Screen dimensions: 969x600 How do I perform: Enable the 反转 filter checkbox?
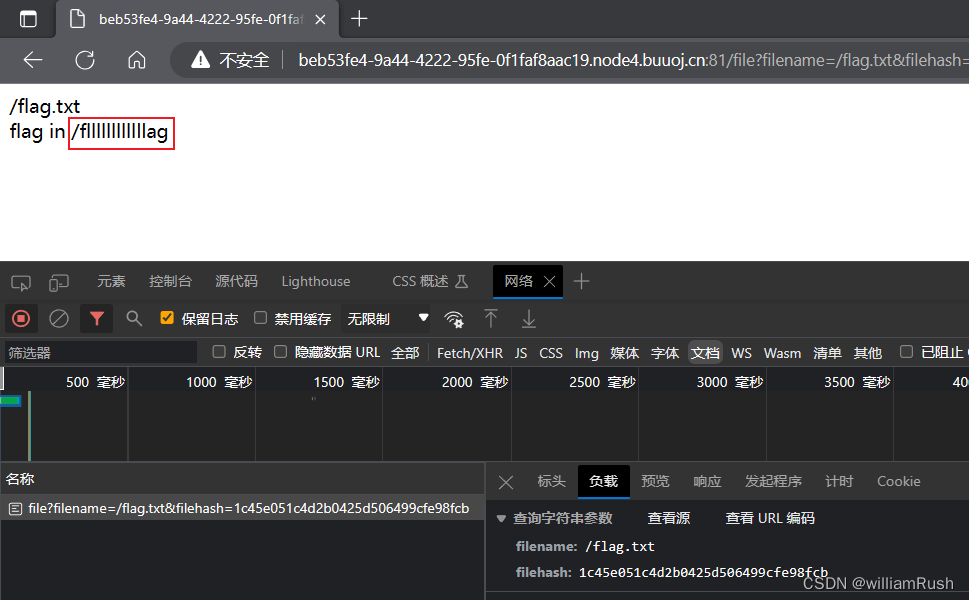click(x=218, y=352)
